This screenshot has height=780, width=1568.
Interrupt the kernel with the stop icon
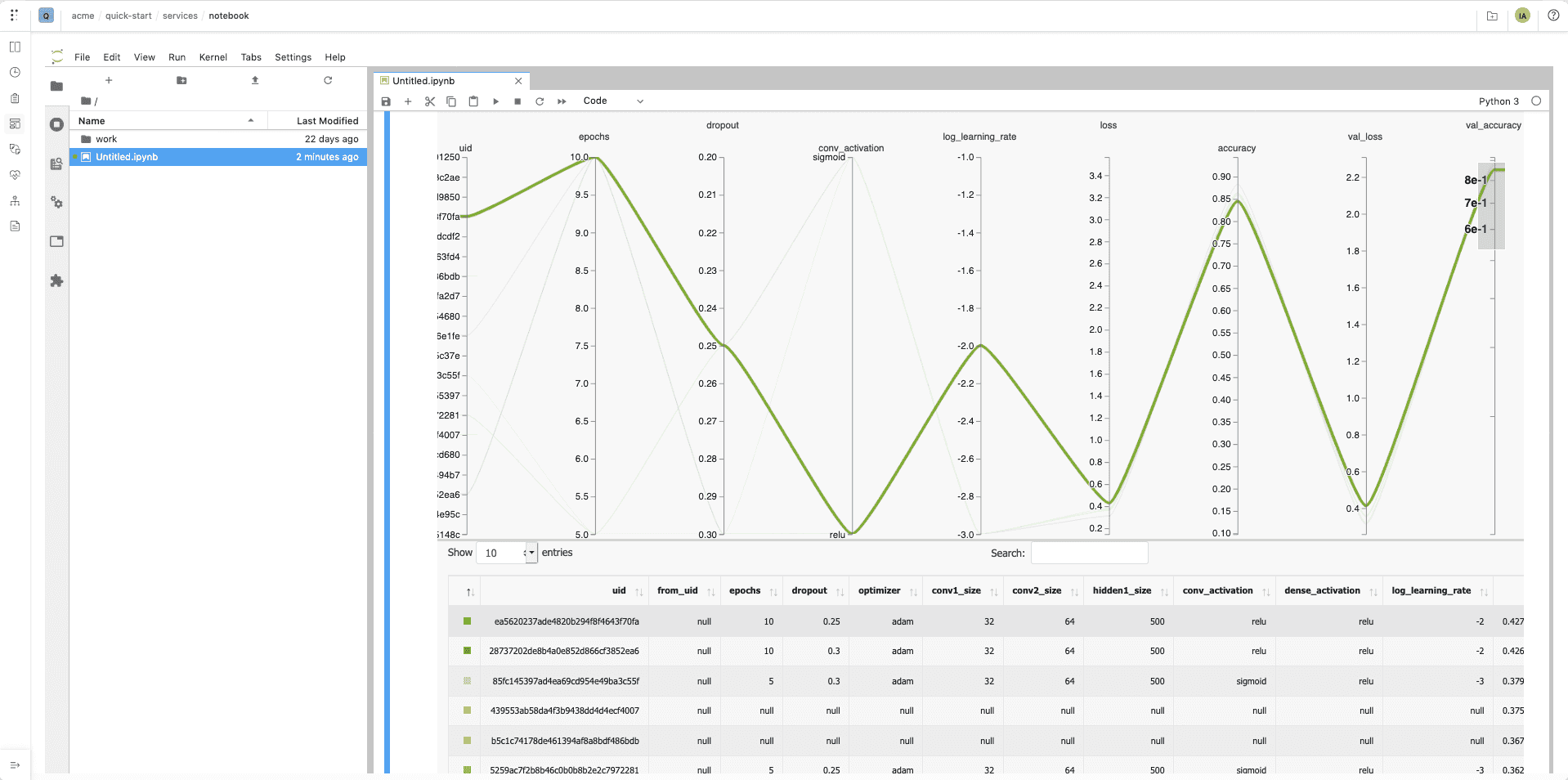tap(517, 101)
